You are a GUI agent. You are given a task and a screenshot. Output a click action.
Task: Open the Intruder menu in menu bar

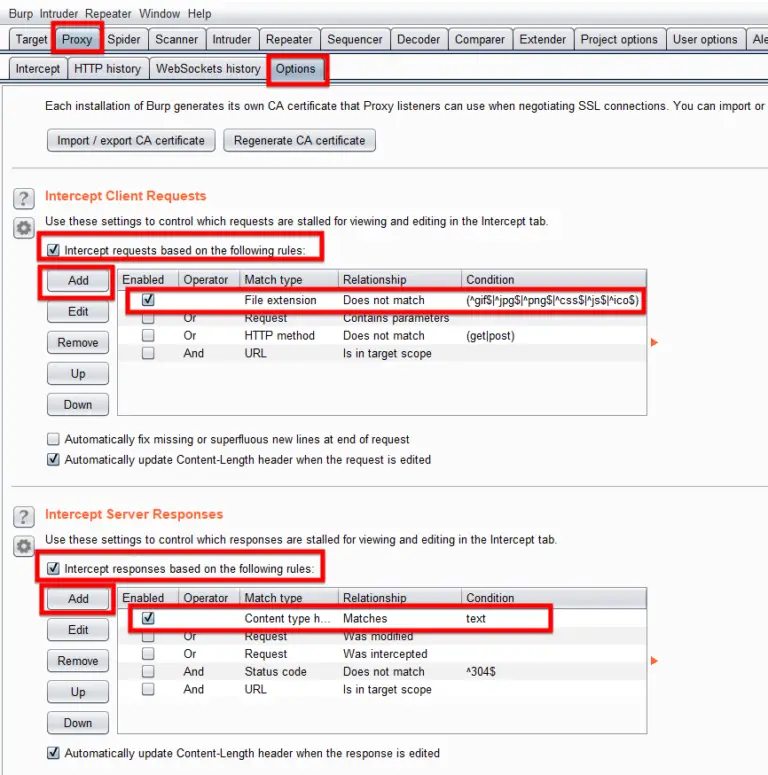(59, 14)
